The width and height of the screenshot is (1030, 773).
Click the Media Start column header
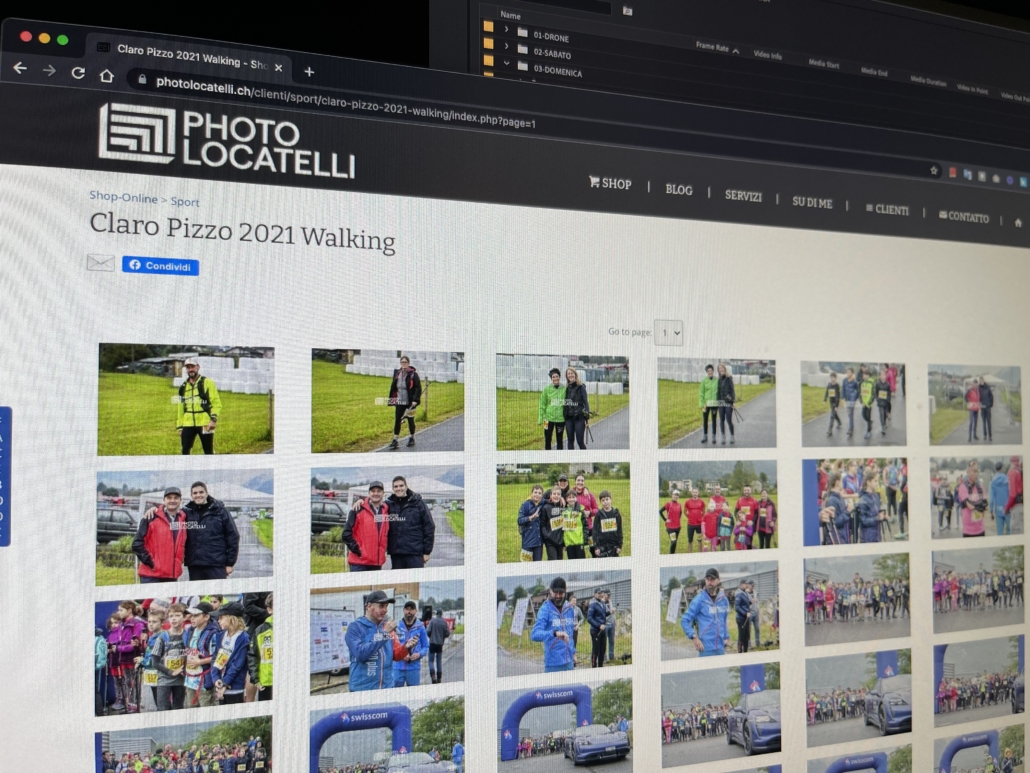click(x=824, y=64)
